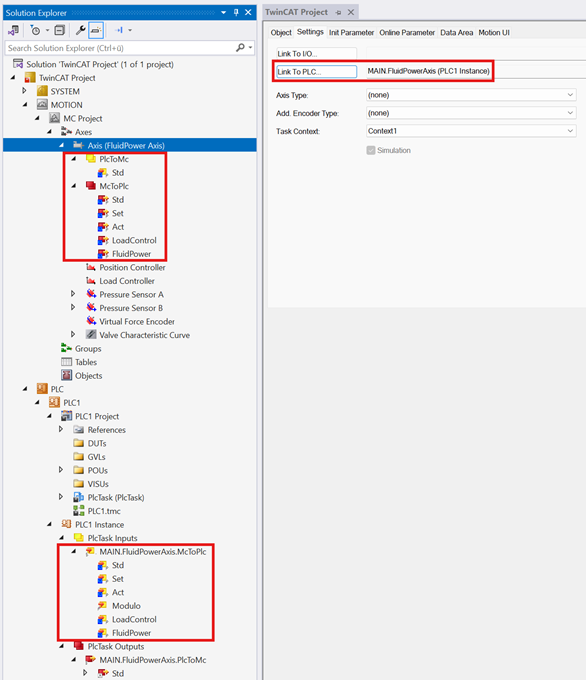The height and width of the screenshot is (680, 586).
Task: Open Solution Explorer window options arrow
Action: point(223,13)
